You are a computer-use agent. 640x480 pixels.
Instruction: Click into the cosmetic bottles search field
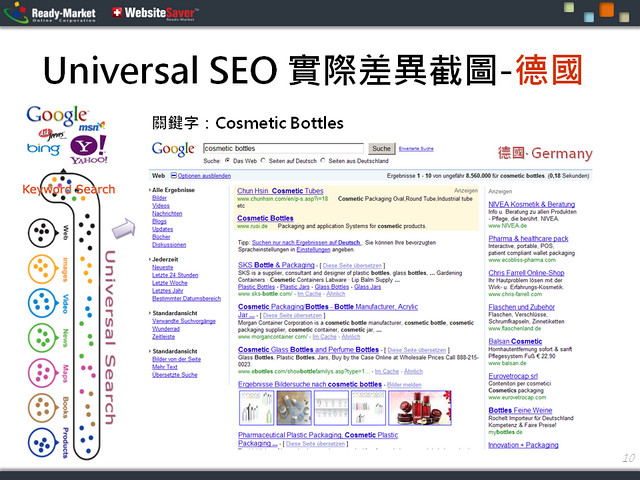283,148
